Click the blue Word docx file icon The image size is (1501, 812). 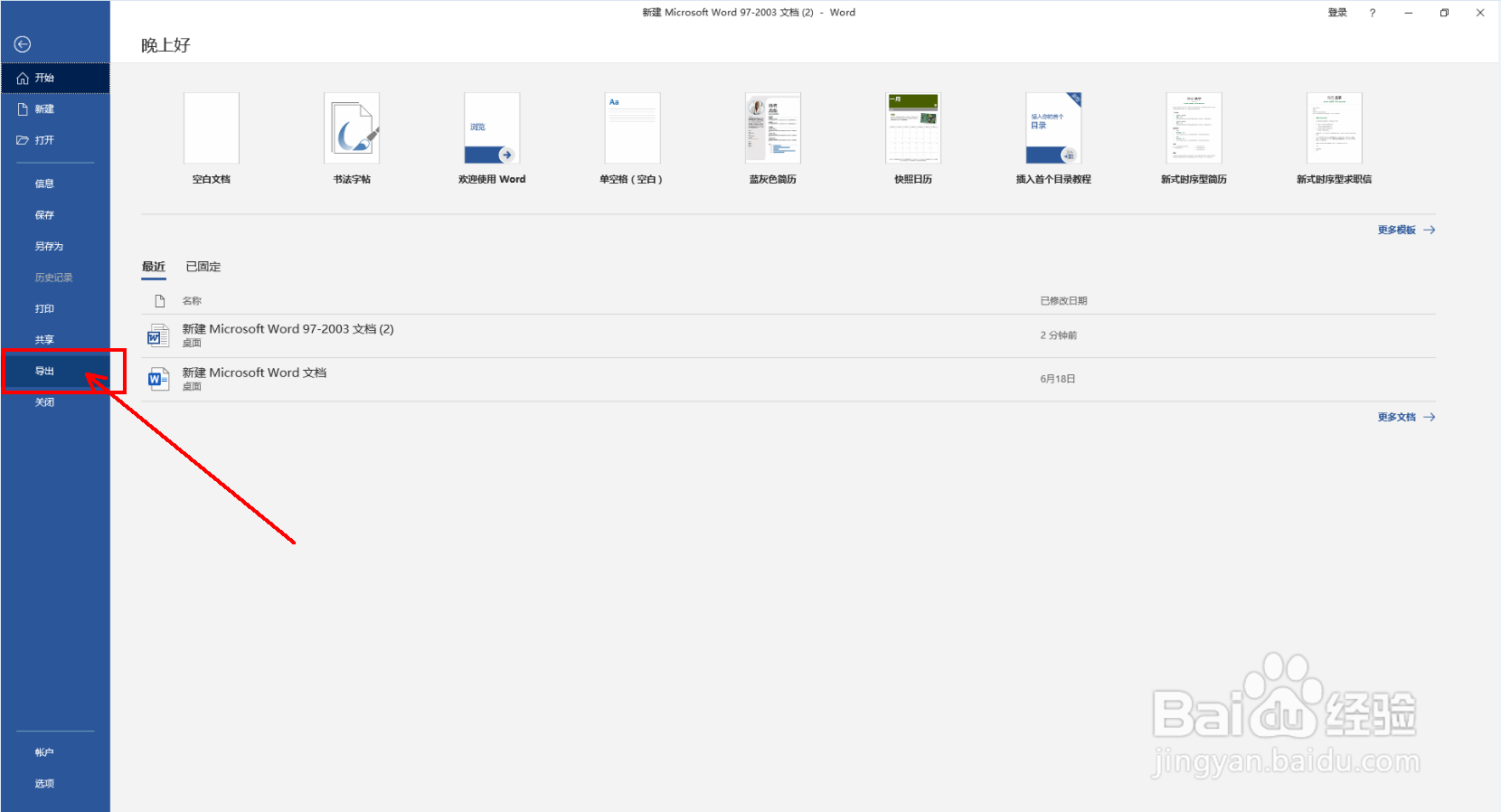pyautogui.click(x=158, y=379)
